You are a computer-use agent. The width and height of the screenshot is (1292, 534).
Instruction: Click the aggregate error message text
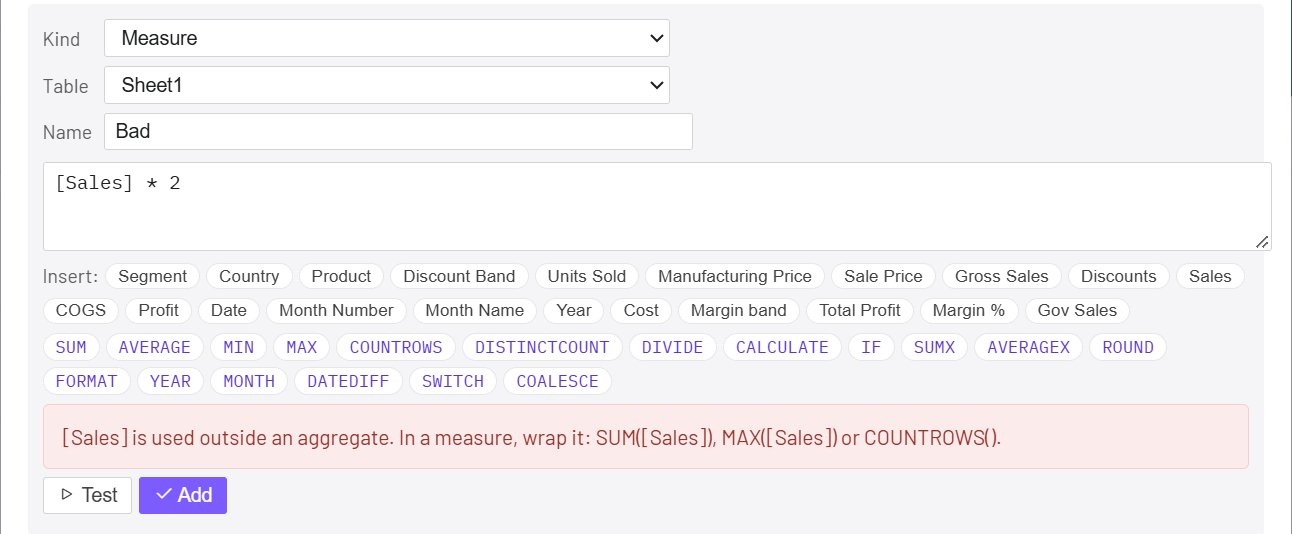click(531, 437)
